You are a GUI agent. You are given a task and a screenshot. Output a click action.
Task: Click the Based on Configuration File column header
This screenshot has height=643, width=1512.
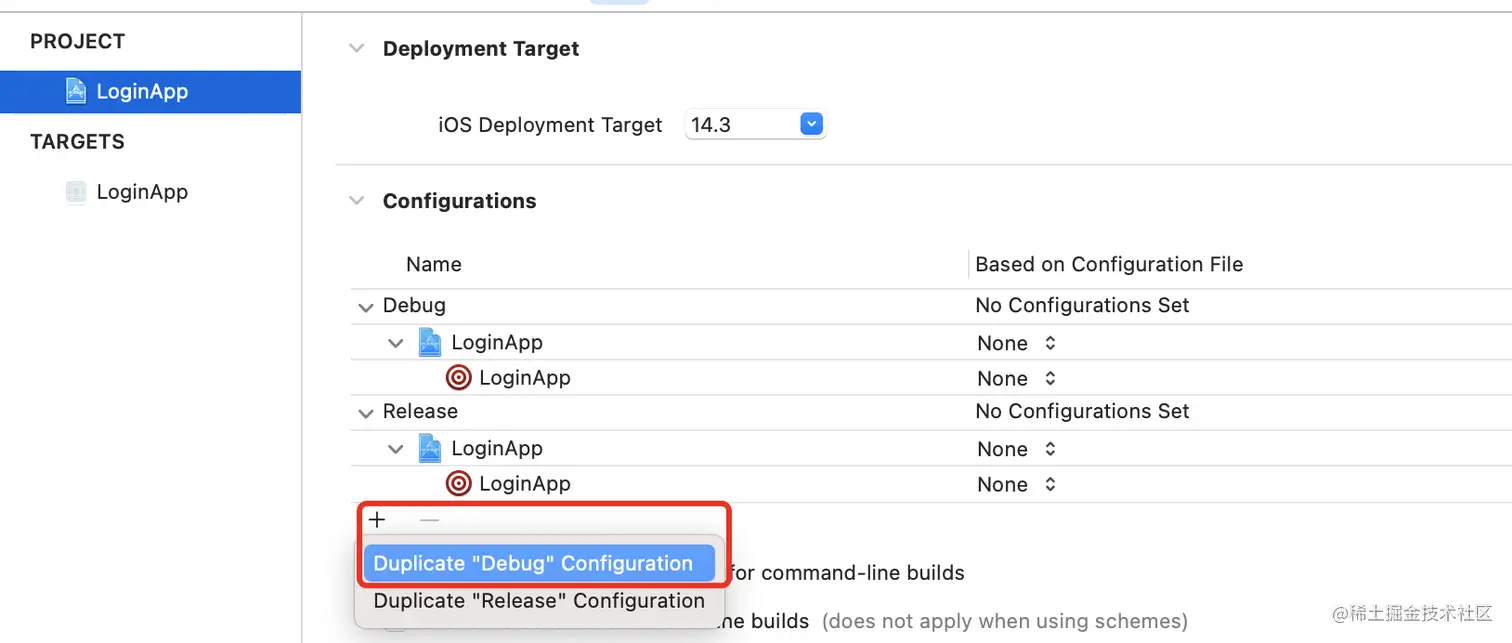pyautogui.click(x=1109, y=265)
